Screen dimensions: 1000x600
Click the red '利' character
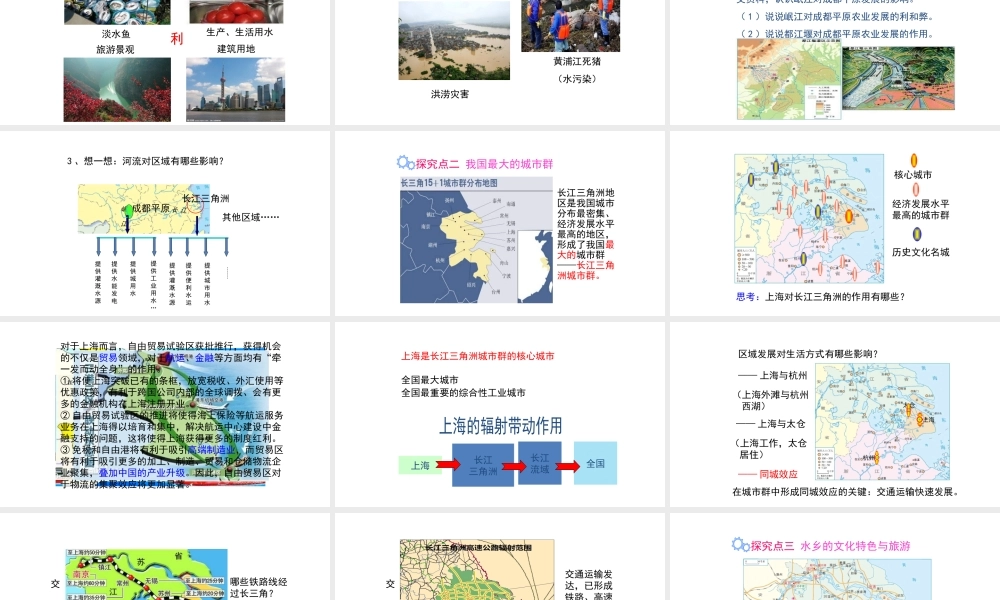(x=177, y=39)
